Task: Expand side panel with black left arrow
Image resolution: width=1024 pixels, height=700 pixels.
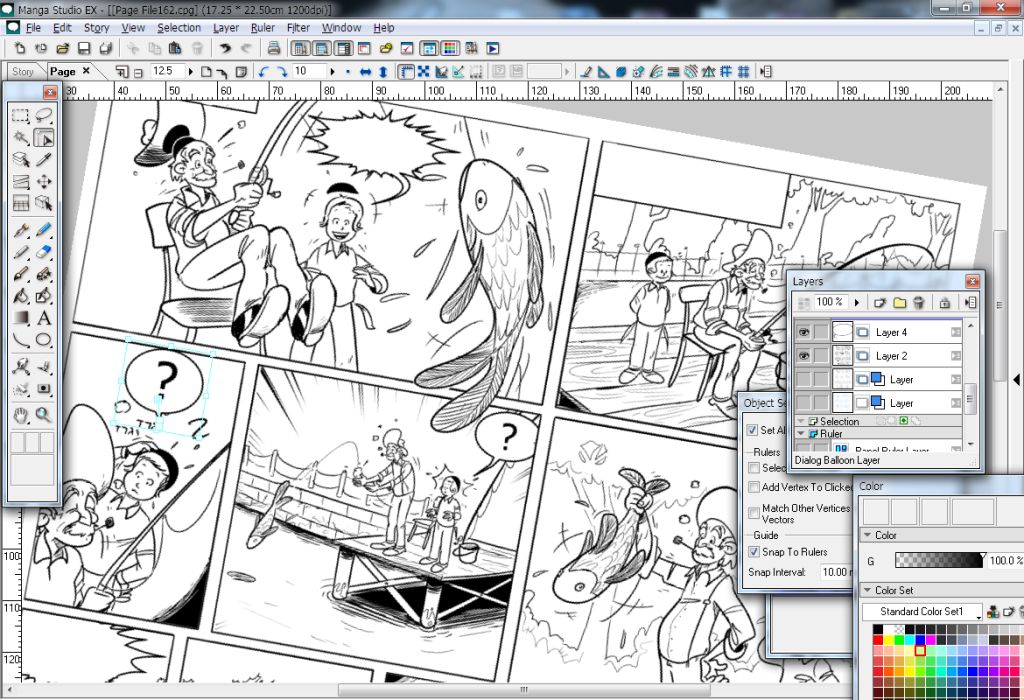Action: pyautogui.click(x=1016, y=379)
